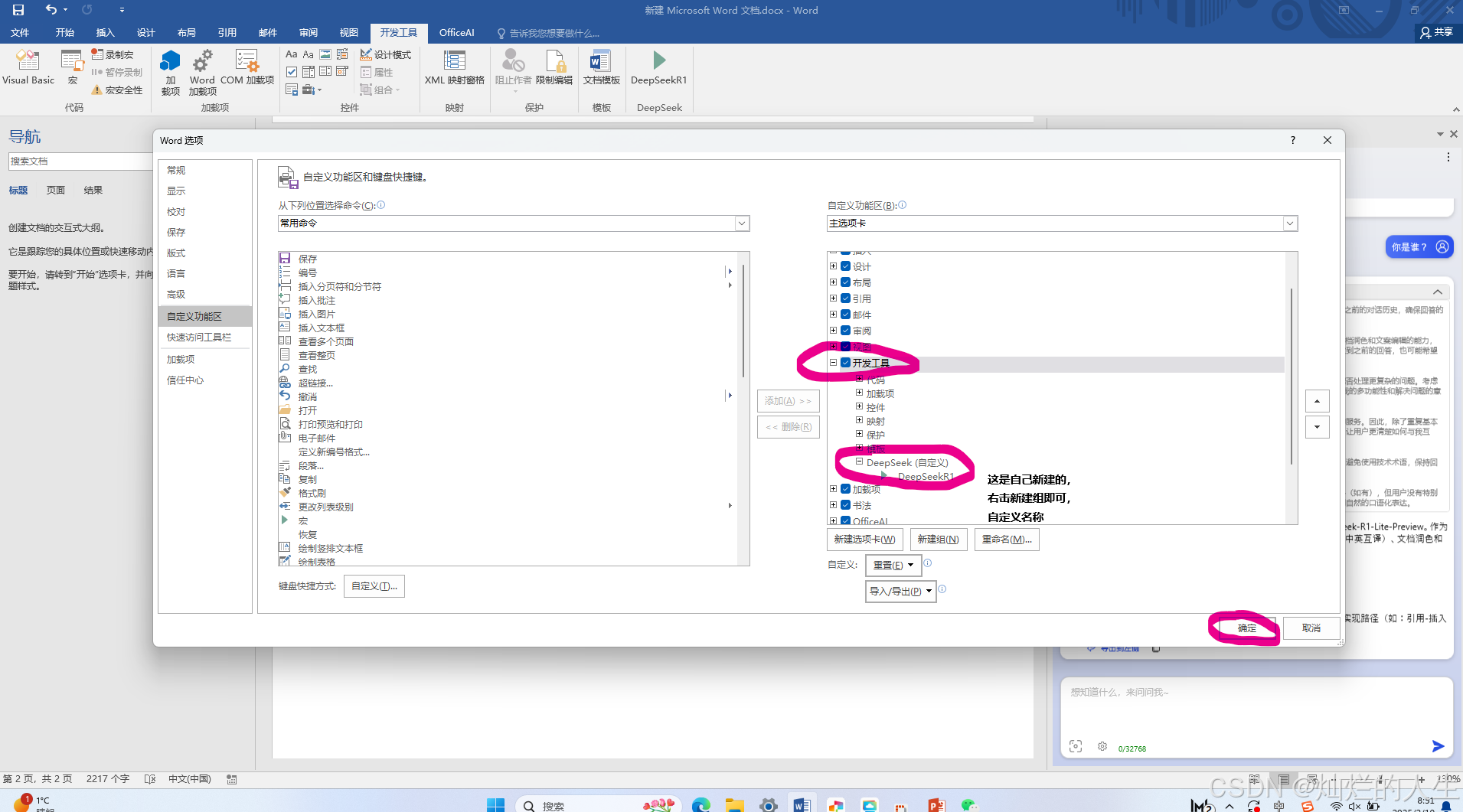Open the 导入/导出(P) dropdown
The width and height of the screenshot is (1463, 812).
901,591
